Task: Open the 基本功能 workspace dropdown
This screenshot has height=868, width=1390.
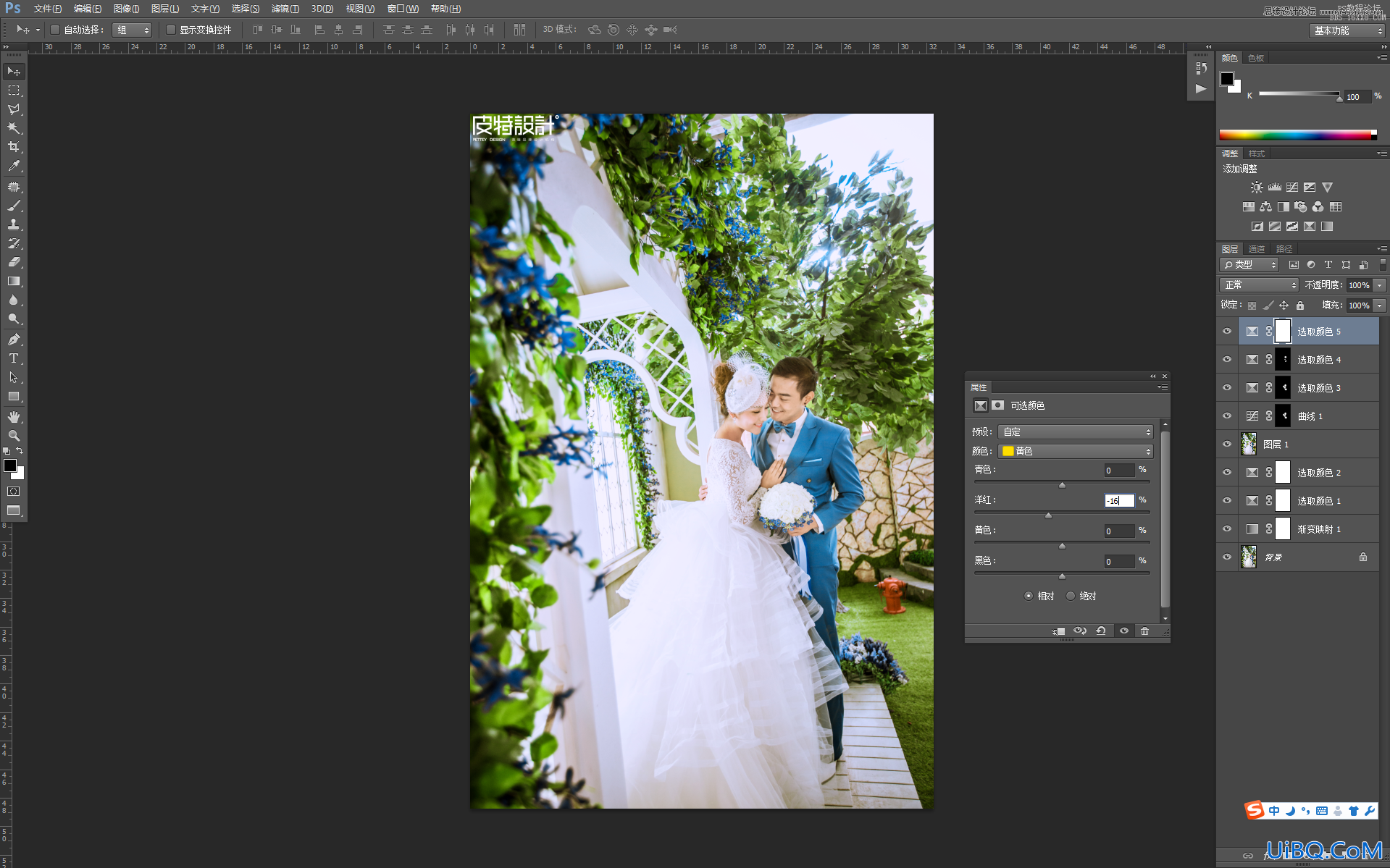Action: [x=1347, y=30]
